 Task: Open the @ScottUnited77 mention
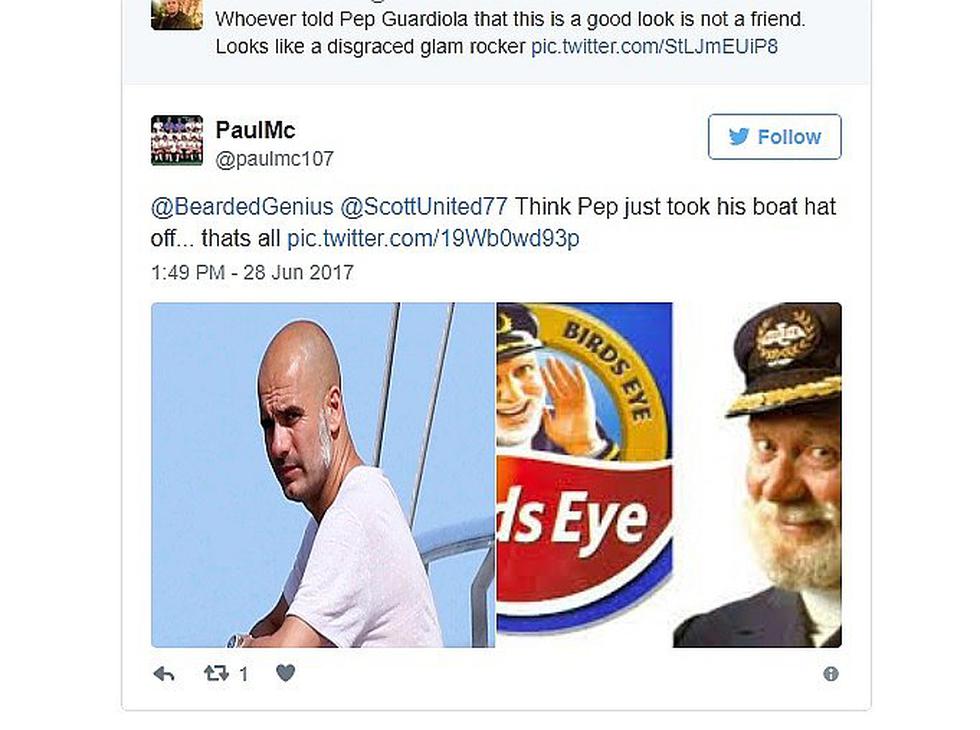(424, 206)
